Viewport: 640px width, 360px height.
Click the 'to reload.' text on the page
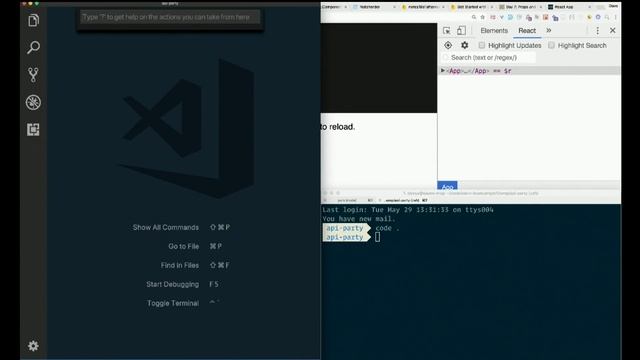[x=338, y=127]
